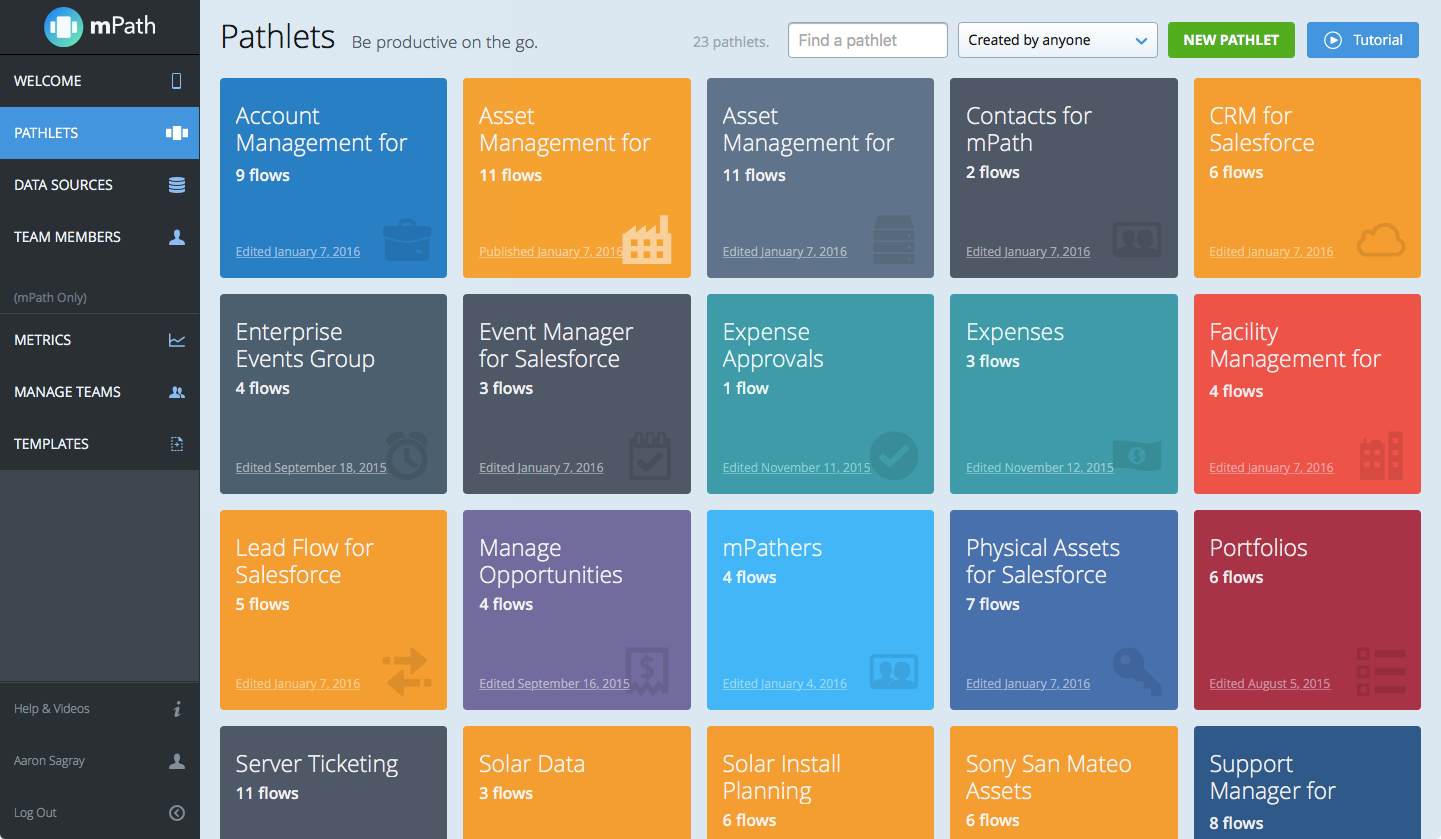Click the factory icon on orange Asset Management card
1441x839 pixels.
(647, 242)
